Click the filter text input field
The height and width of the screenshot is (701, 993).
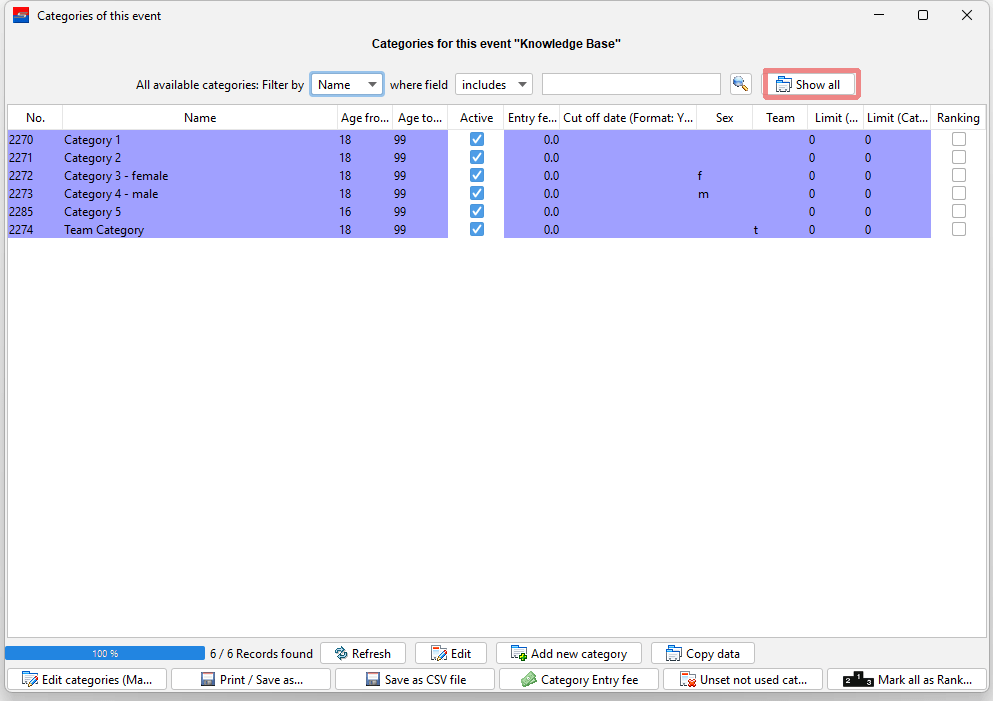pyautogui.click(x=630, y=85)
